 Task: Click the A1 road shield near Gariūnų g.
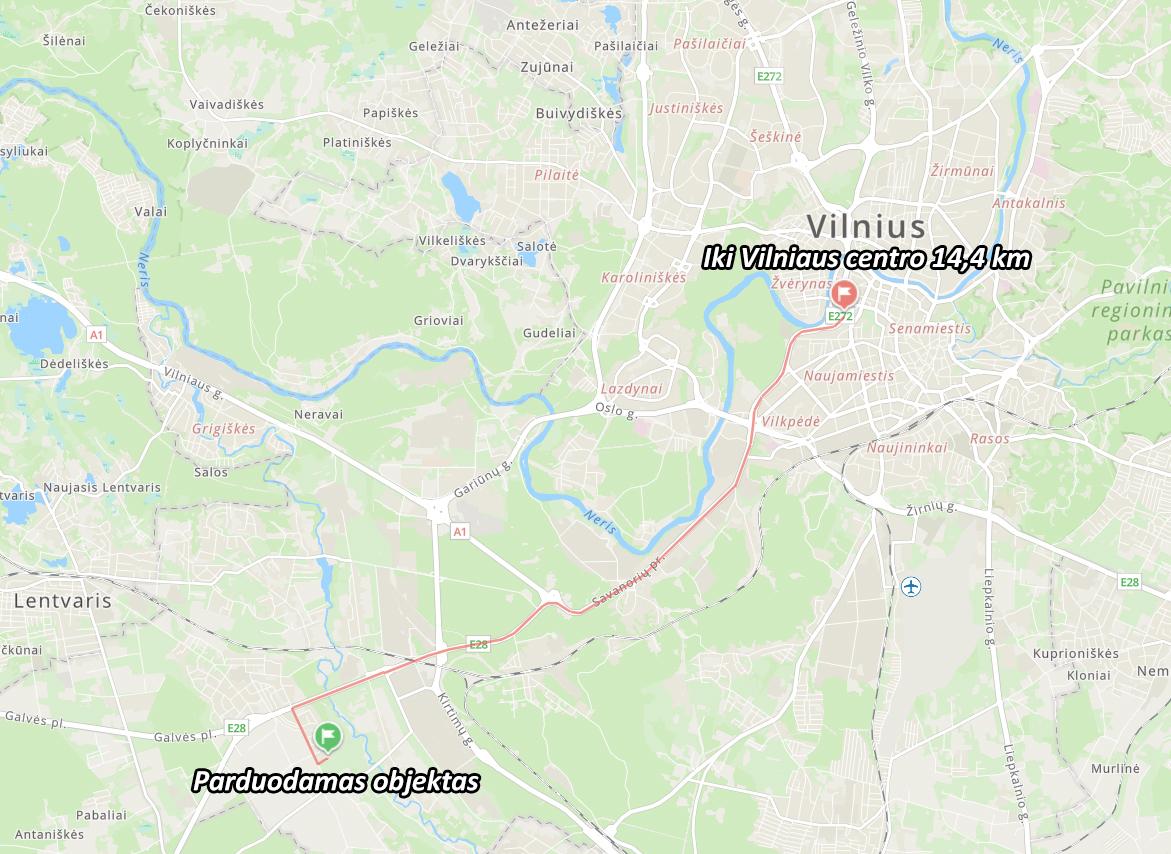460,532
